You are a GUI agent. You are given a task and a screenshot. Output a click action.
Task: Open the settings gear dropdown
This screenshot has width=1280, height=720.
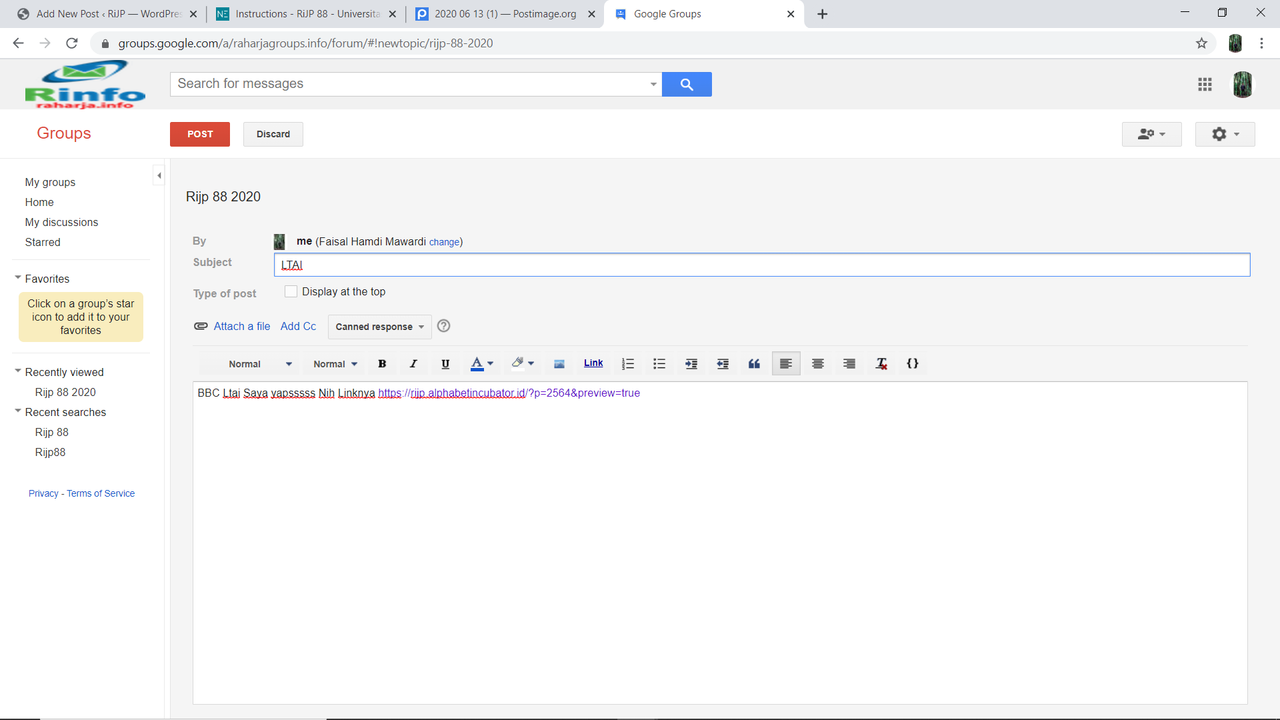point(1225,134)
